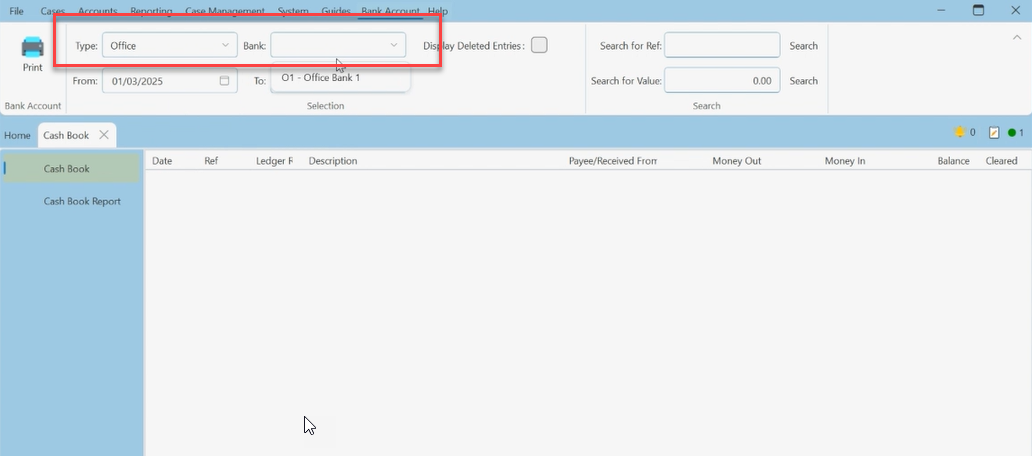Click the Description column header
Image resolution: width=1032 pixels, height=456 pixels.
click(333, 161)
